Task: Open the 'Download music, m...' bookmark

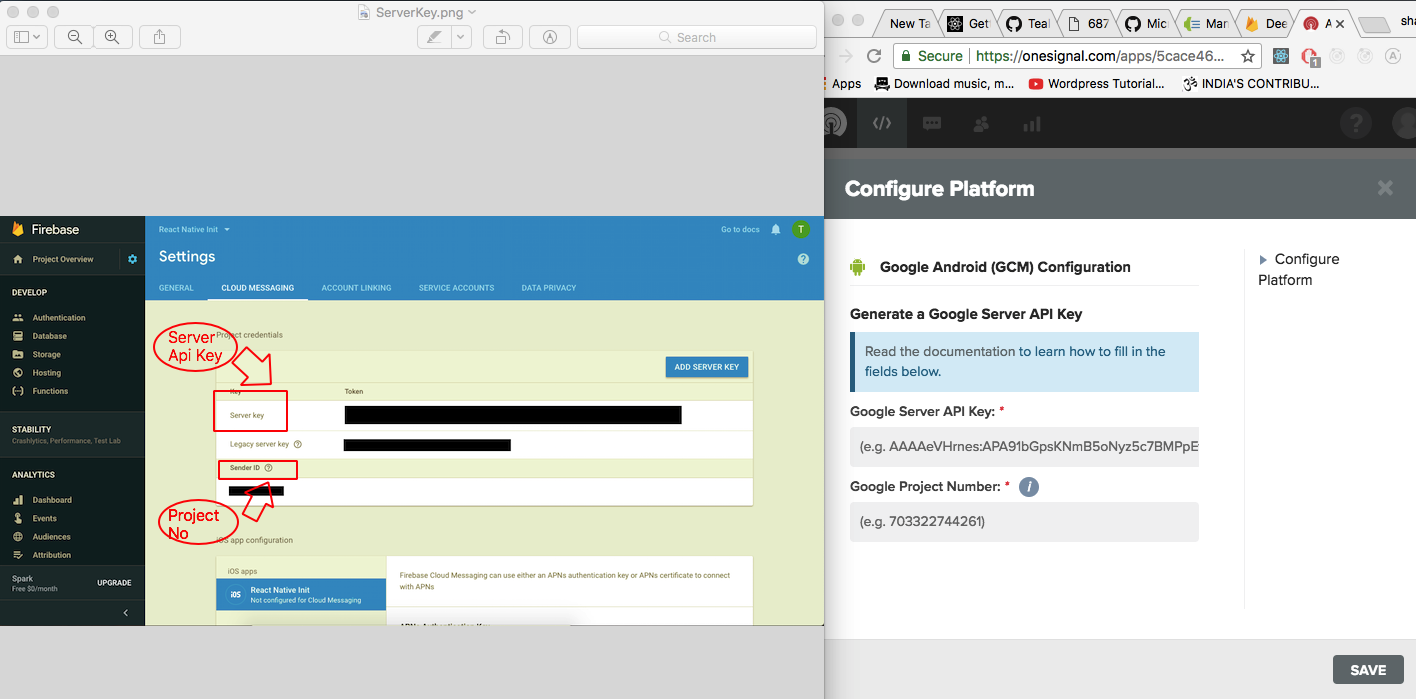Action: pyautogui.click(x=945, y=84)
